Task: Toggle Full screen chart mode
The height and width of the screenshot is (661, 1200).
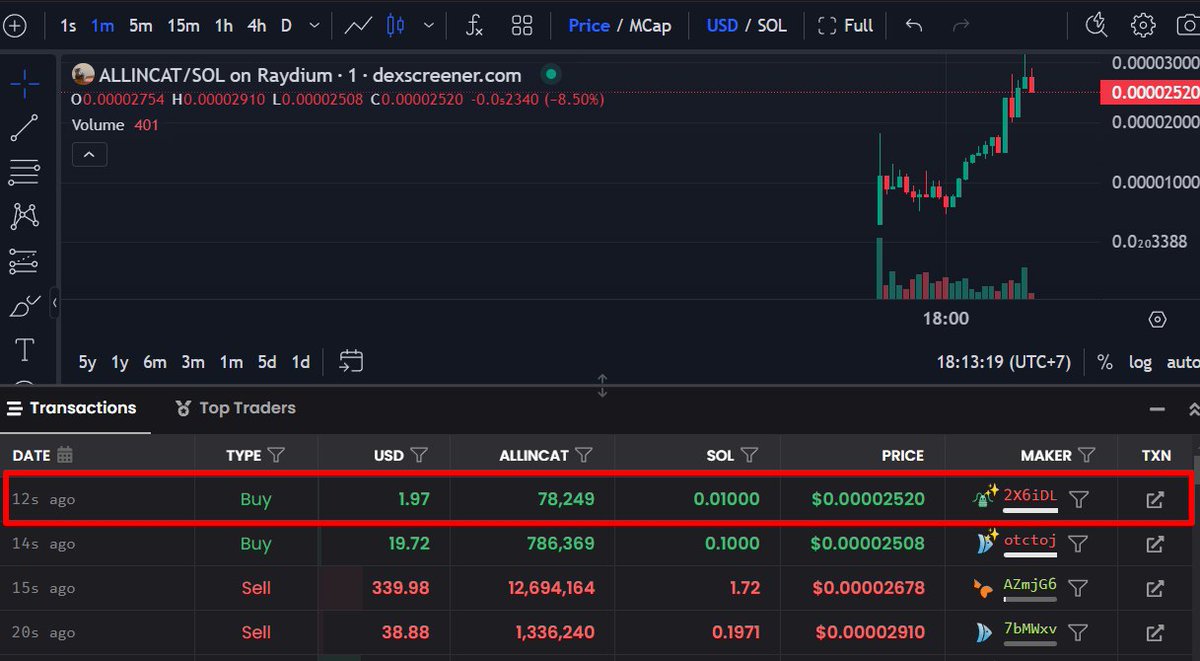Action: tap(845, 26)
